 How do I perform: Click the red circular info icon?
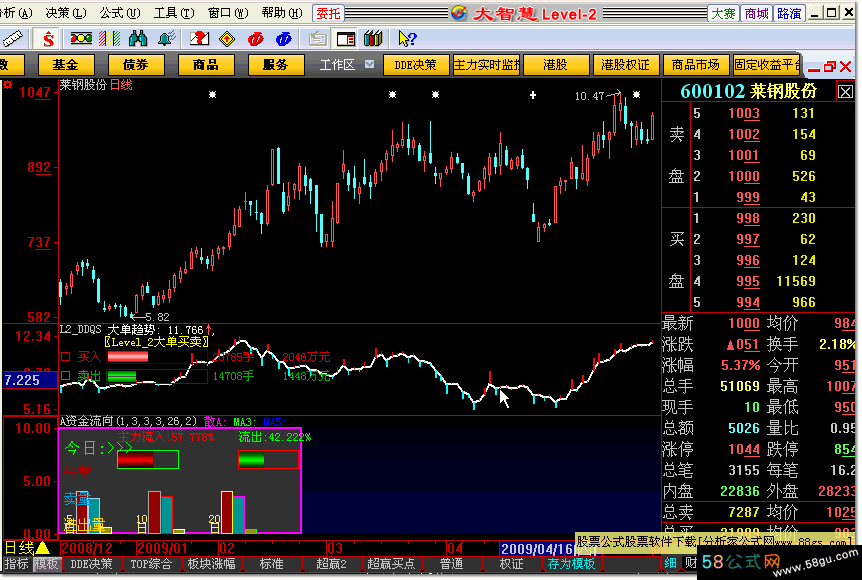point(256,38)
